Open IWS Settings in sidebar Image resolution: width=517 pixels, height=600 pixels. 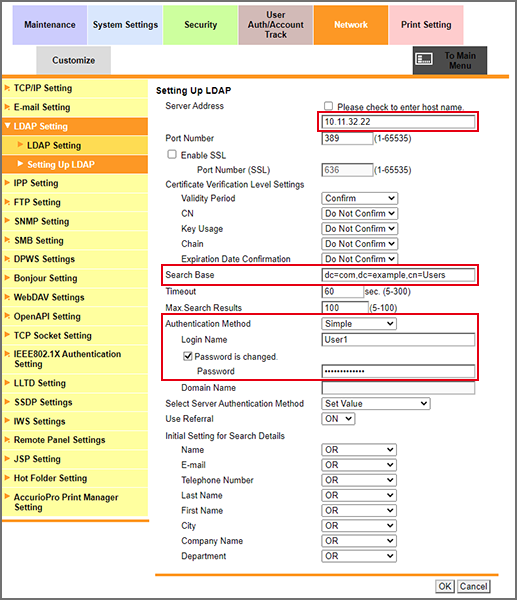75,421
